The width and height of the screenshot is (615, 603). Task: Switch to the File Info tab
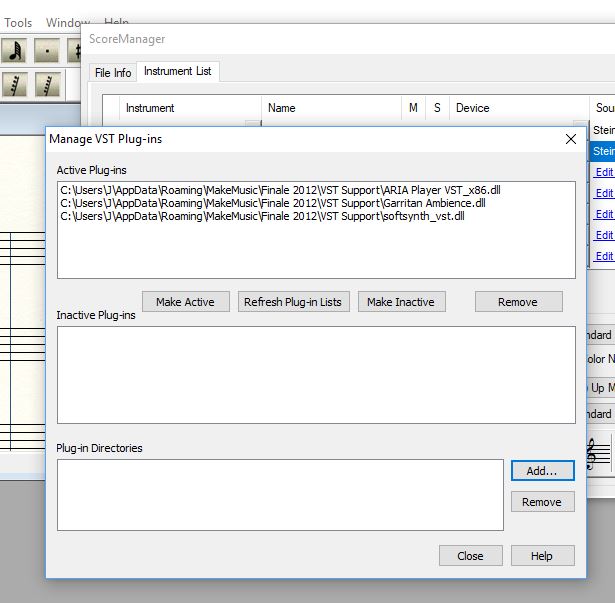click(x=113, y=73)
